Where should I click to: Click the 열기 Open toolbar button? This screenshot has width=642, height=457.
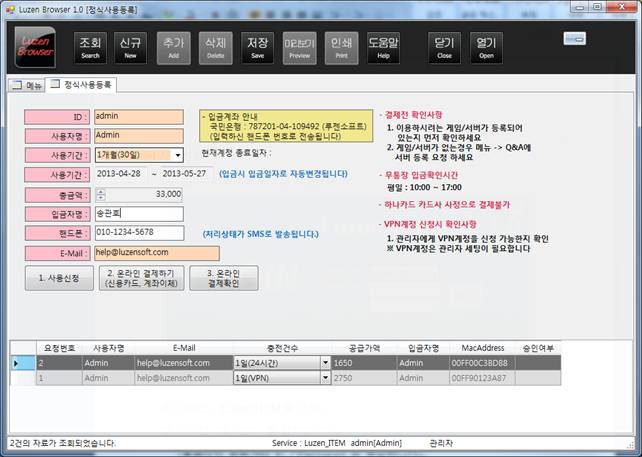486,47
